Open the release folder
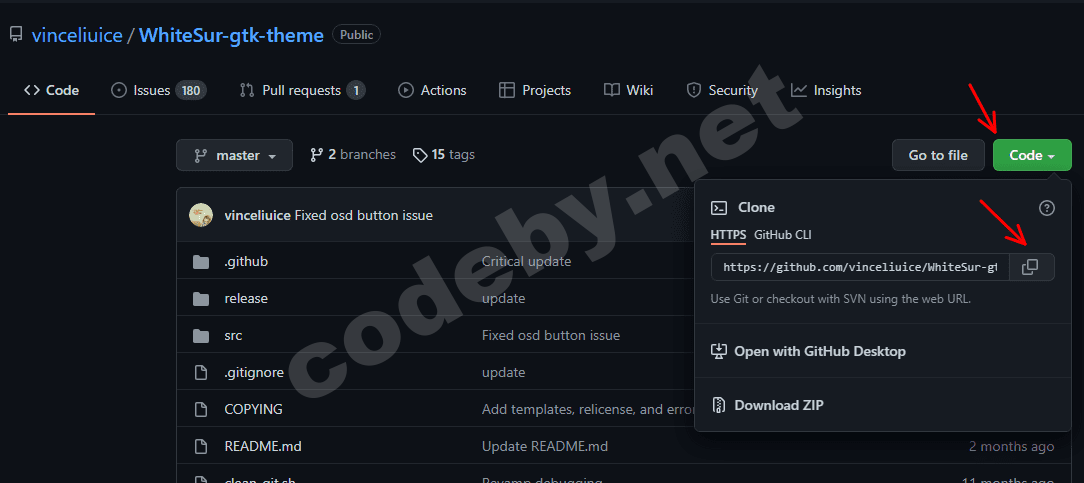Screen dimensions: 1084x483 point(246,299)
